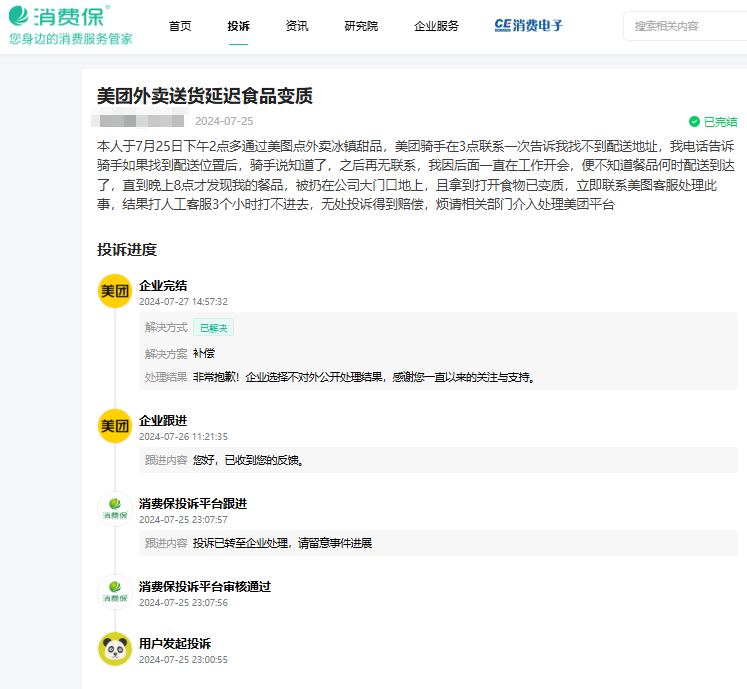Click the 消费保投诉平台跟进 step title
This screenshot has height=689, width=747.
[x=193, y=504]
